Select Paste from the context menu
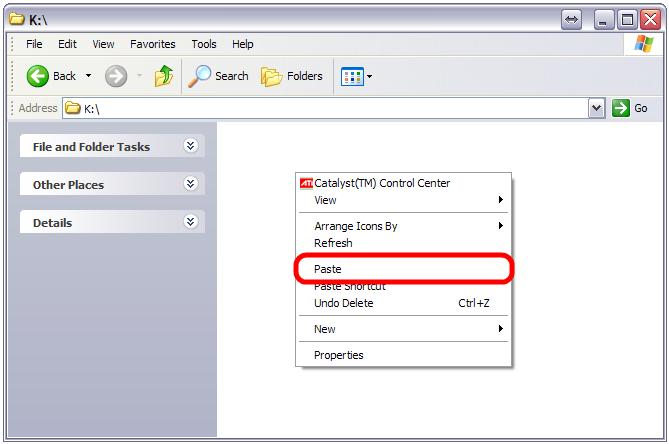Screen dimensions: 669x444 coord(328,269)
